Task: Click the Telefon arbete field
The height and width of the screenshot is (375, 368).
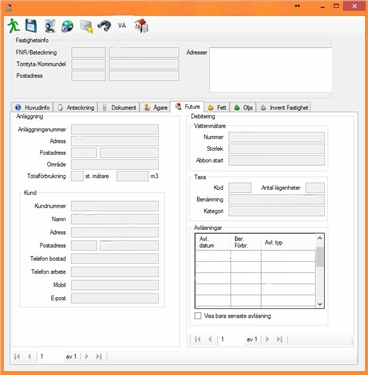Action: pos(115,272)
